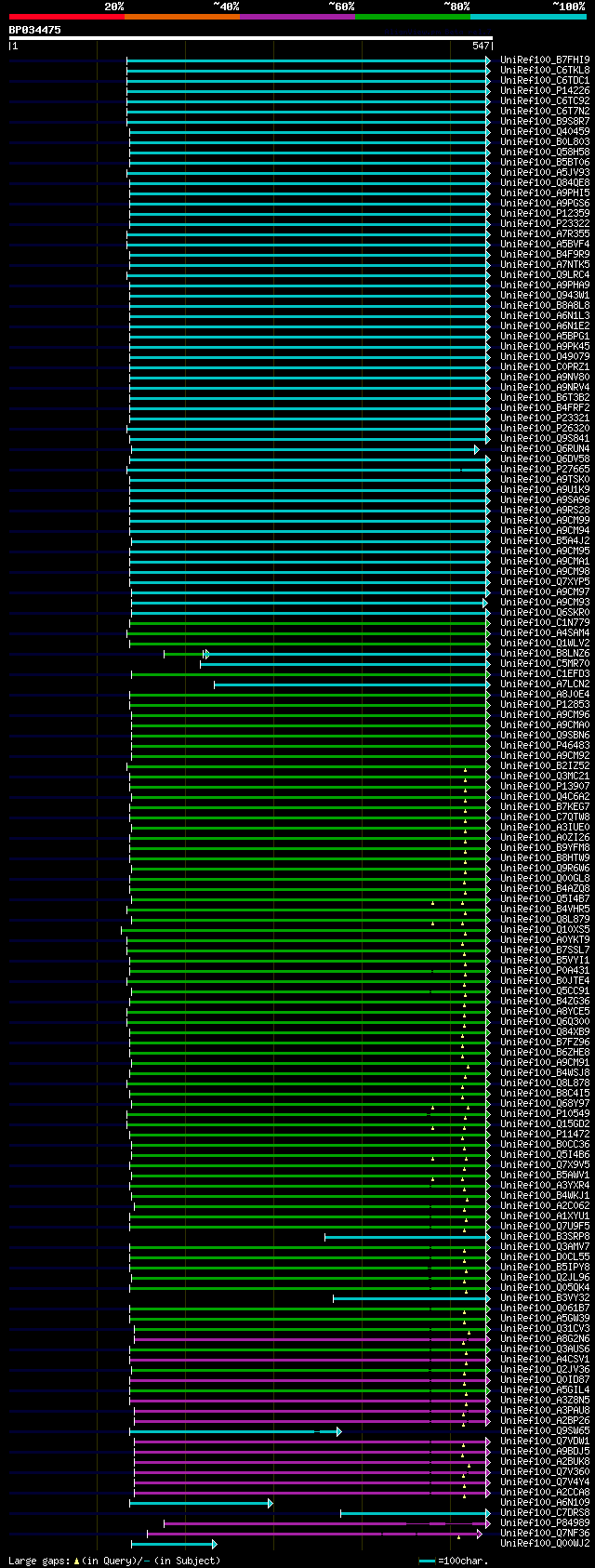Image resolution: width=595 pixels, height=1568 pixels.
Task: Open hit UniRef100_B8LNZ6
Action: point(545,653)
